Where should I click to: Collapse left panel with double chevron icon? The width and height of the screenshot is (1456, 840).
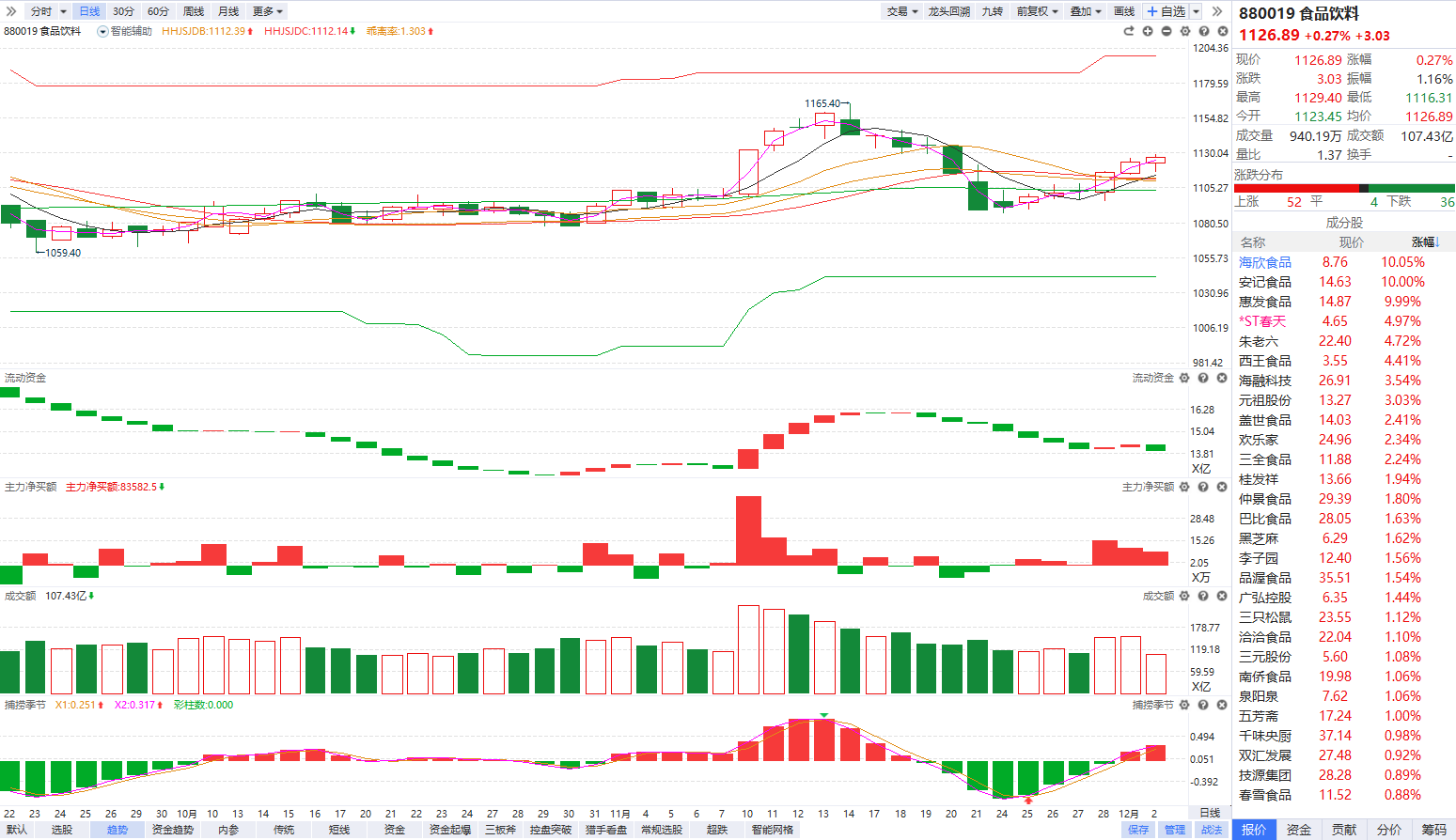(x=11, y=11)
